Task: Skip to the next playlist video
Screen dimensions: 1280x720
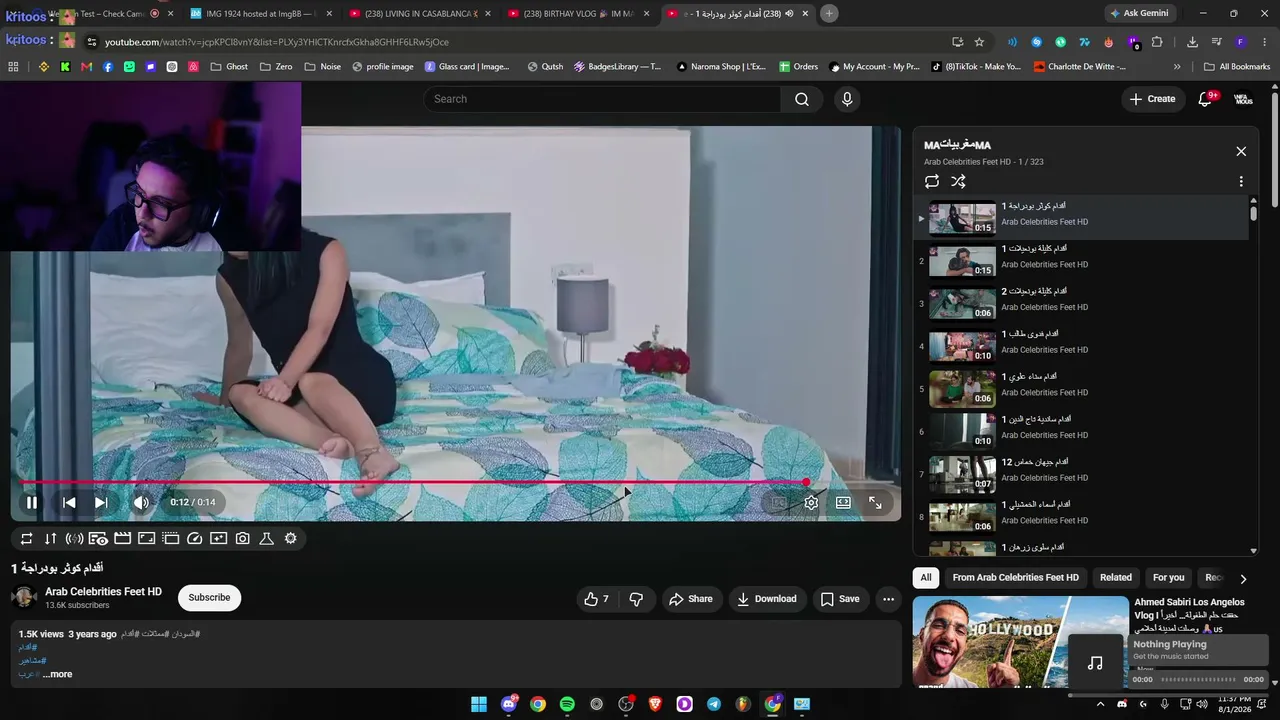Action: (x=101, y=502)
